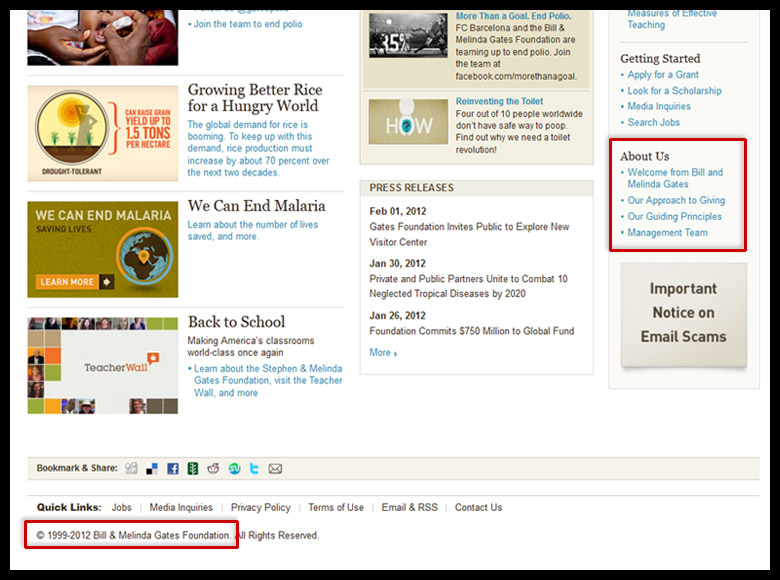The image size is (780, 580).
Task: Click the email envelope share icon
Action: pyautogui.click(x=275, y=468)
